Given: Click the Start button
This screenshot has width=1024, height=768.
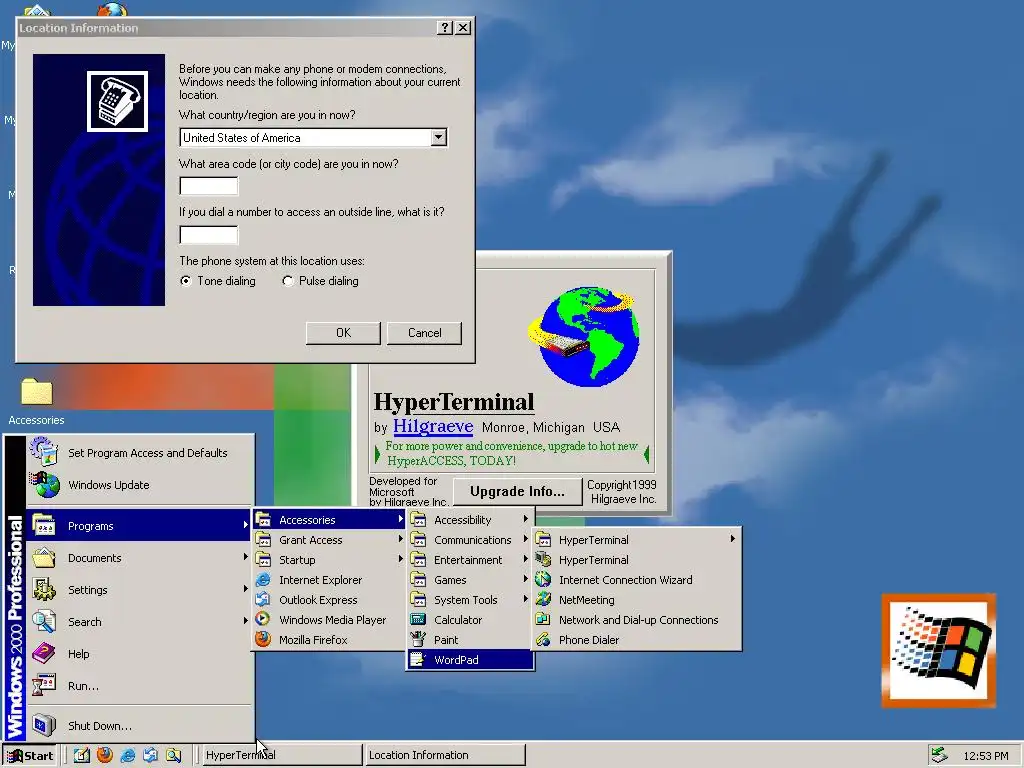Looking at the screenshot, I should coord(31,756).
